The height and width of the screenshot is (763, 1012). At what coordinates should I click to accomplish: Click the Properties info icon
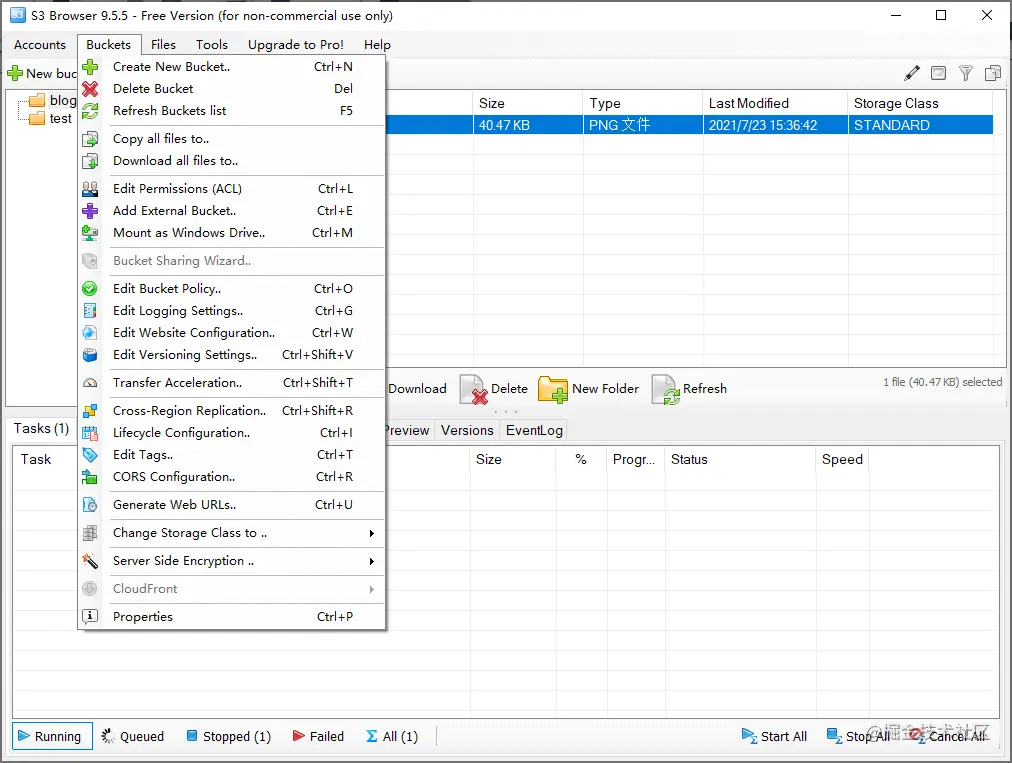90,616
